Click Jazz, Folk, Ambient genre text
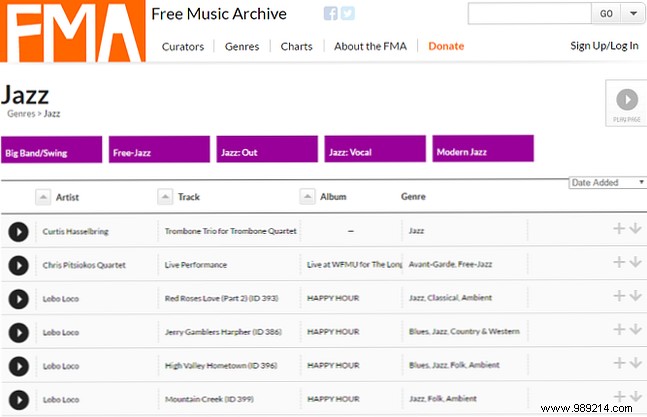 click(x=443, y=399)
